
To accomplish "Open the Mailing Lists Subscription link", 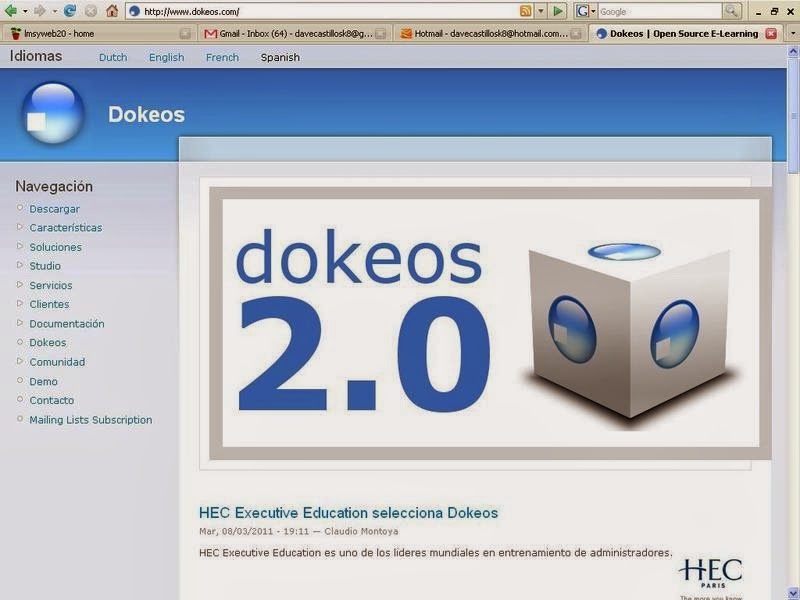I will (90, 420).
